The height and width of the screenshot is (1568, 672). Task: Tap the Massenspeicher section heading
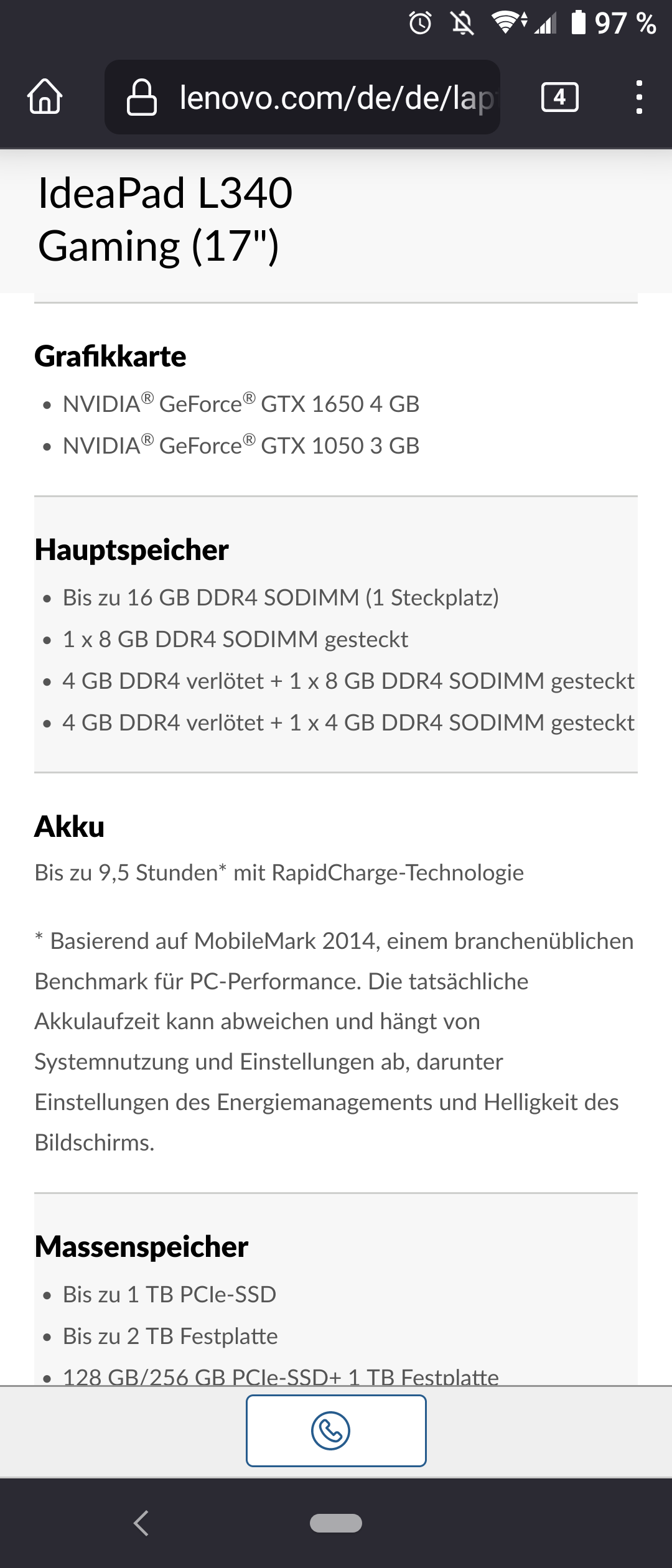coord(142,1247)
